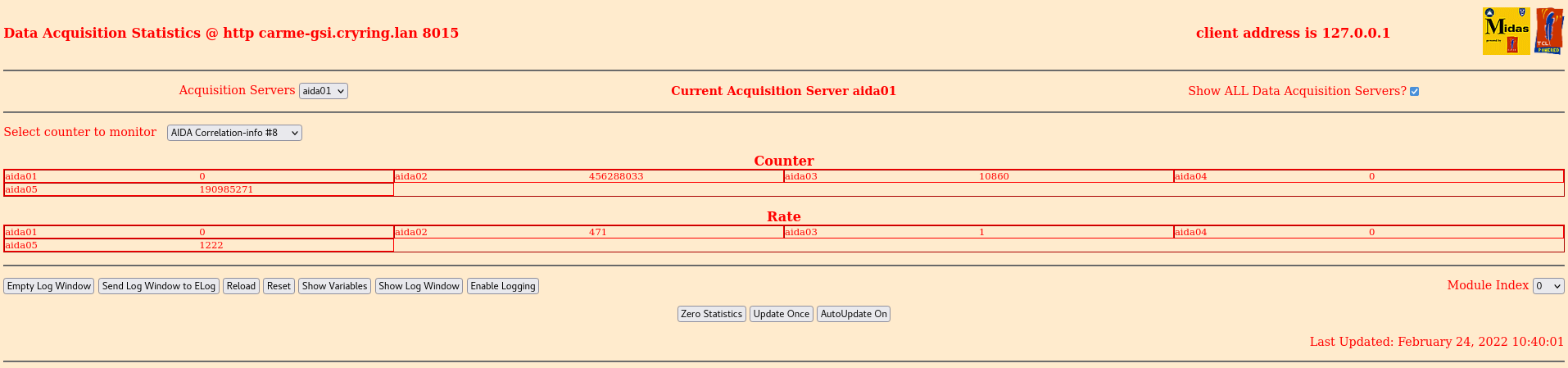1568x368 pixels.
Task: Select Counter value 190985271 for aida05
Action: (226, 189)
